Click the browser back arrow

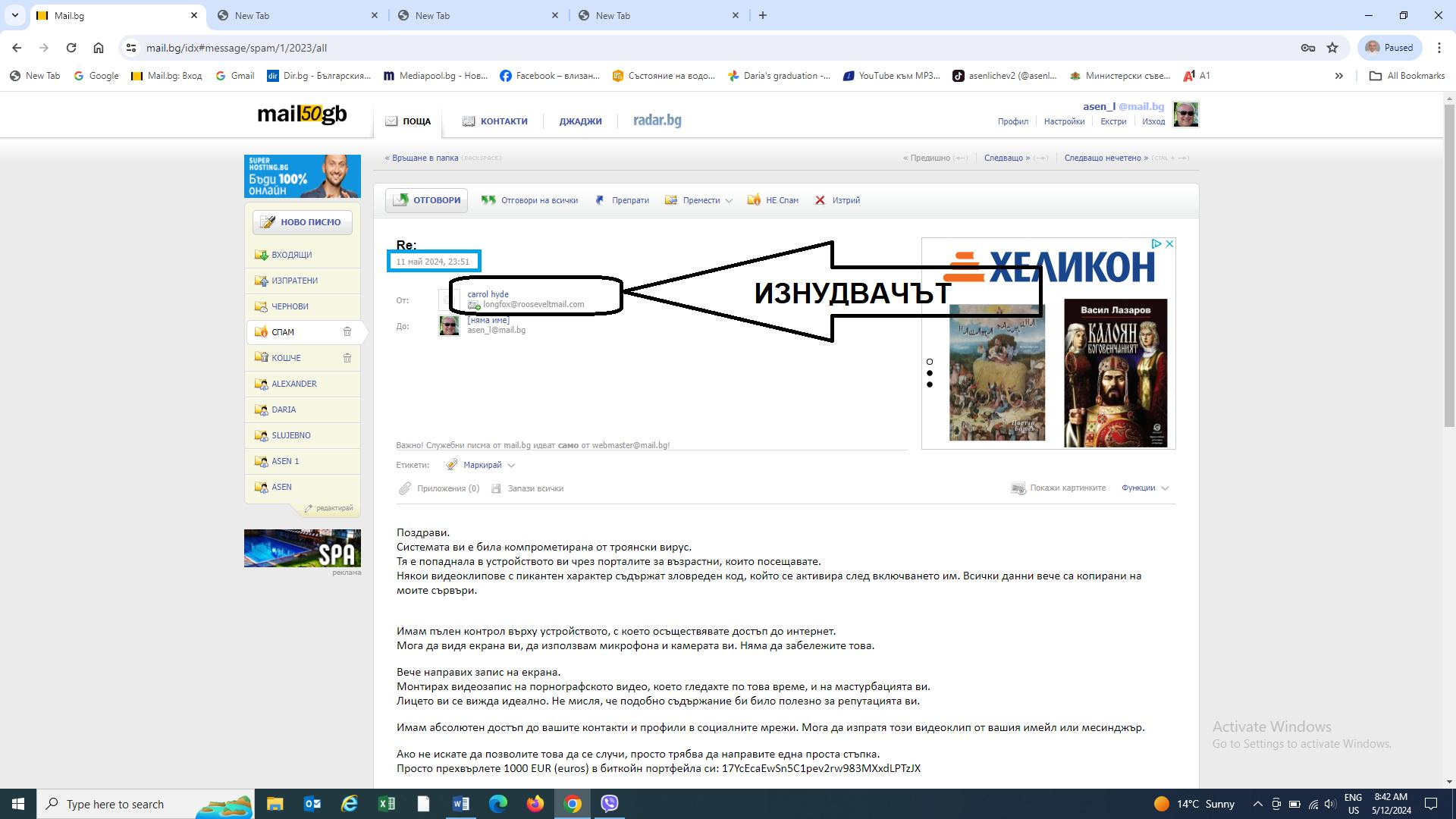pyautogui.click(x=17, y=48)
